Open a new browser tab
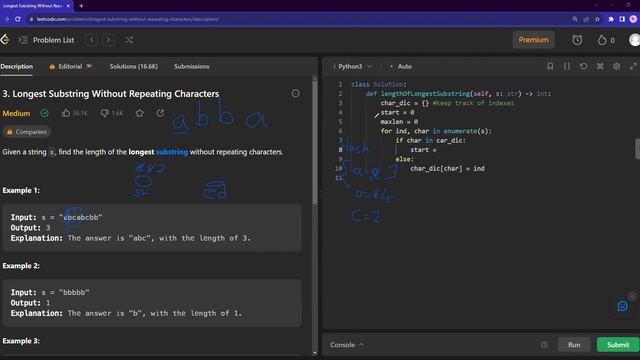Screen dimensions: 640x360 click(x=81, y=6)
